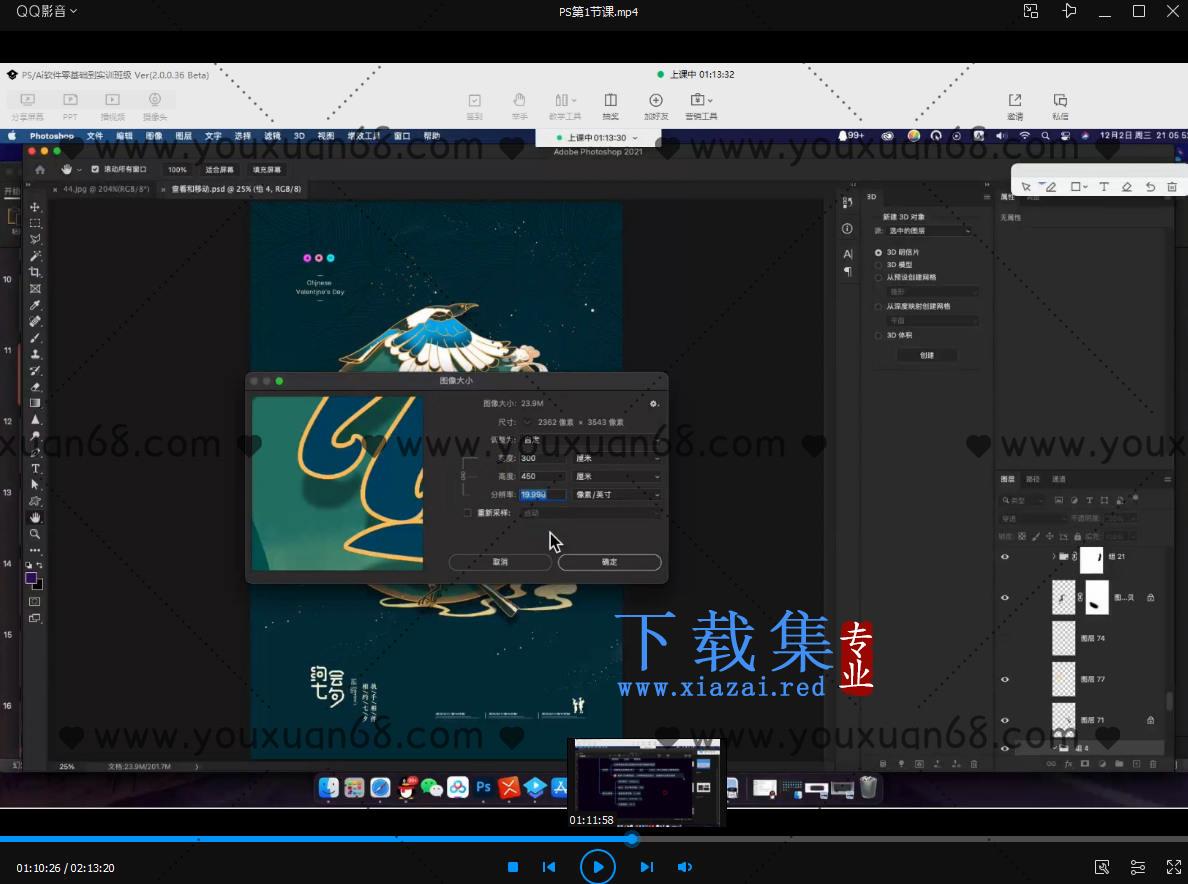Open the 图层 menu
Viewport: 1188px width, 884px height.
183,136
